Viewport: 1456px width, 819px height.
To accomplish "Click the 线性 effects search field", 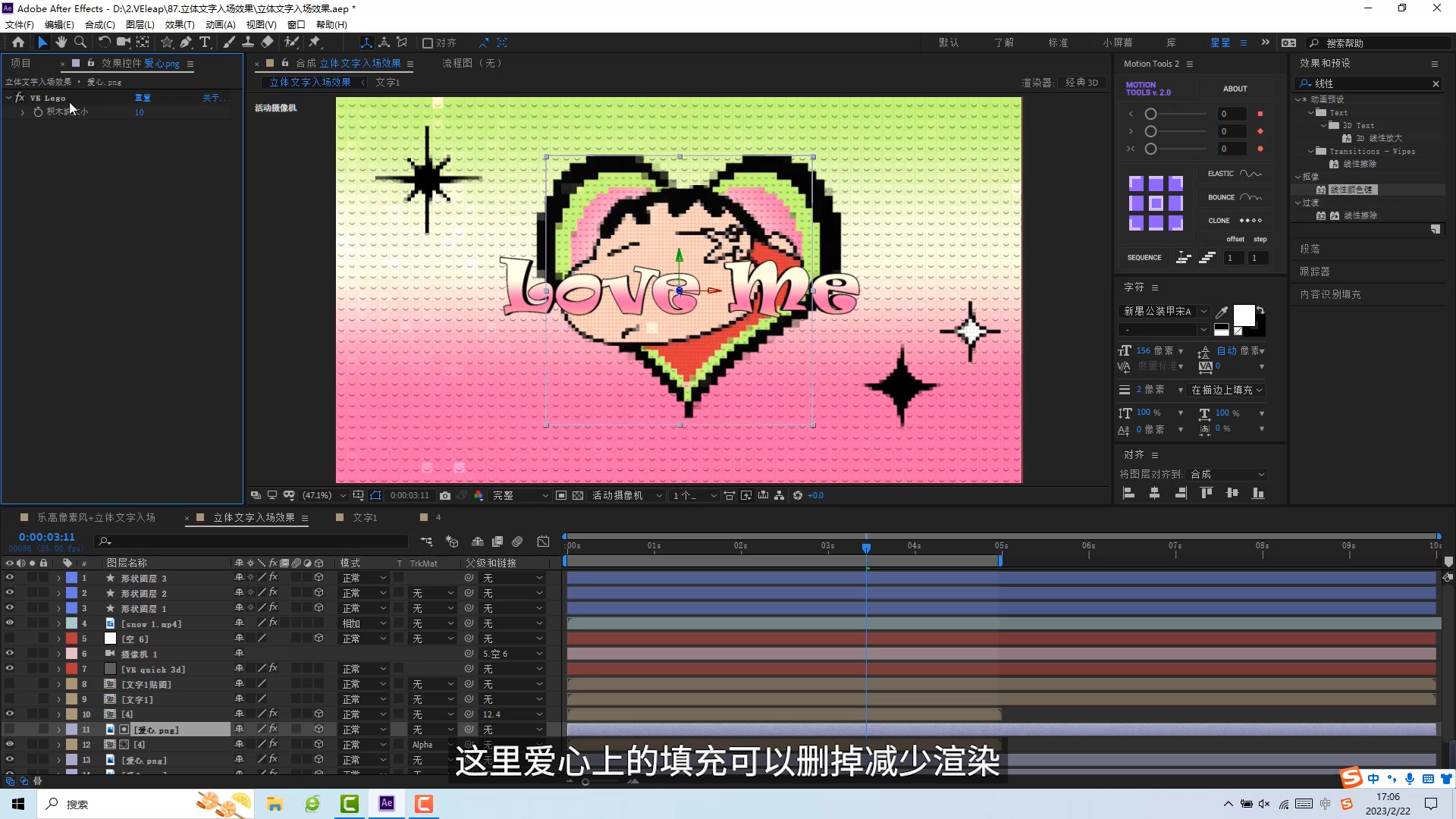I will coord(1370,83).
